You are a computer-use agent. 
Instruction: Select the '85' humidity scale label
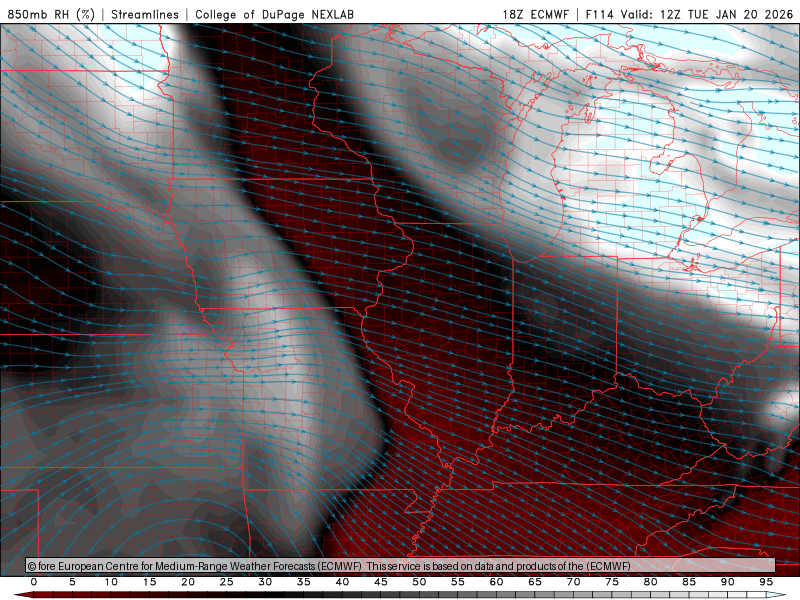point(689,582)
